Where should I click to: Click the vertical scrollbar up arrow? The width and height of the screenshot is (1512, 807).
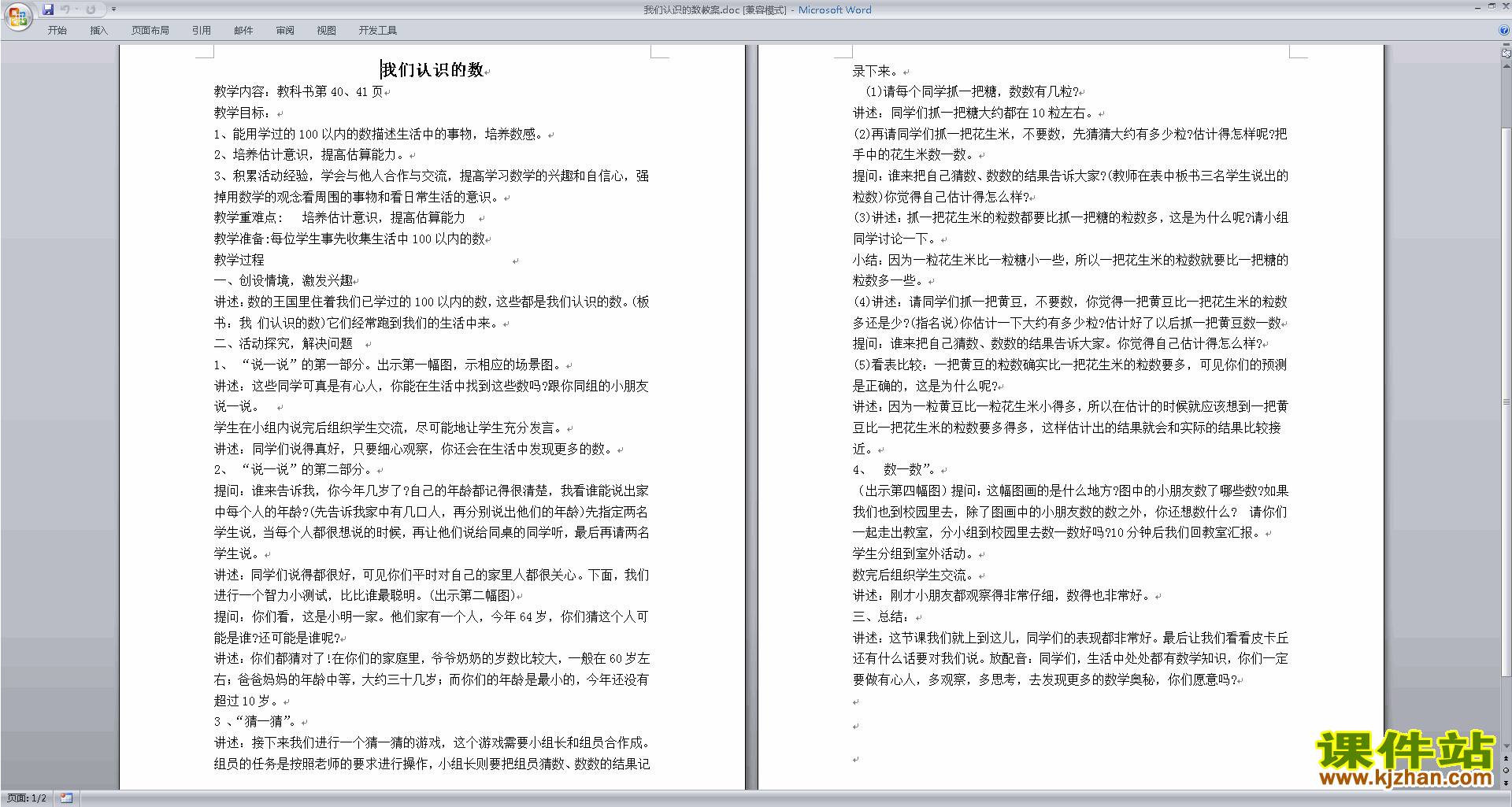1506,66
